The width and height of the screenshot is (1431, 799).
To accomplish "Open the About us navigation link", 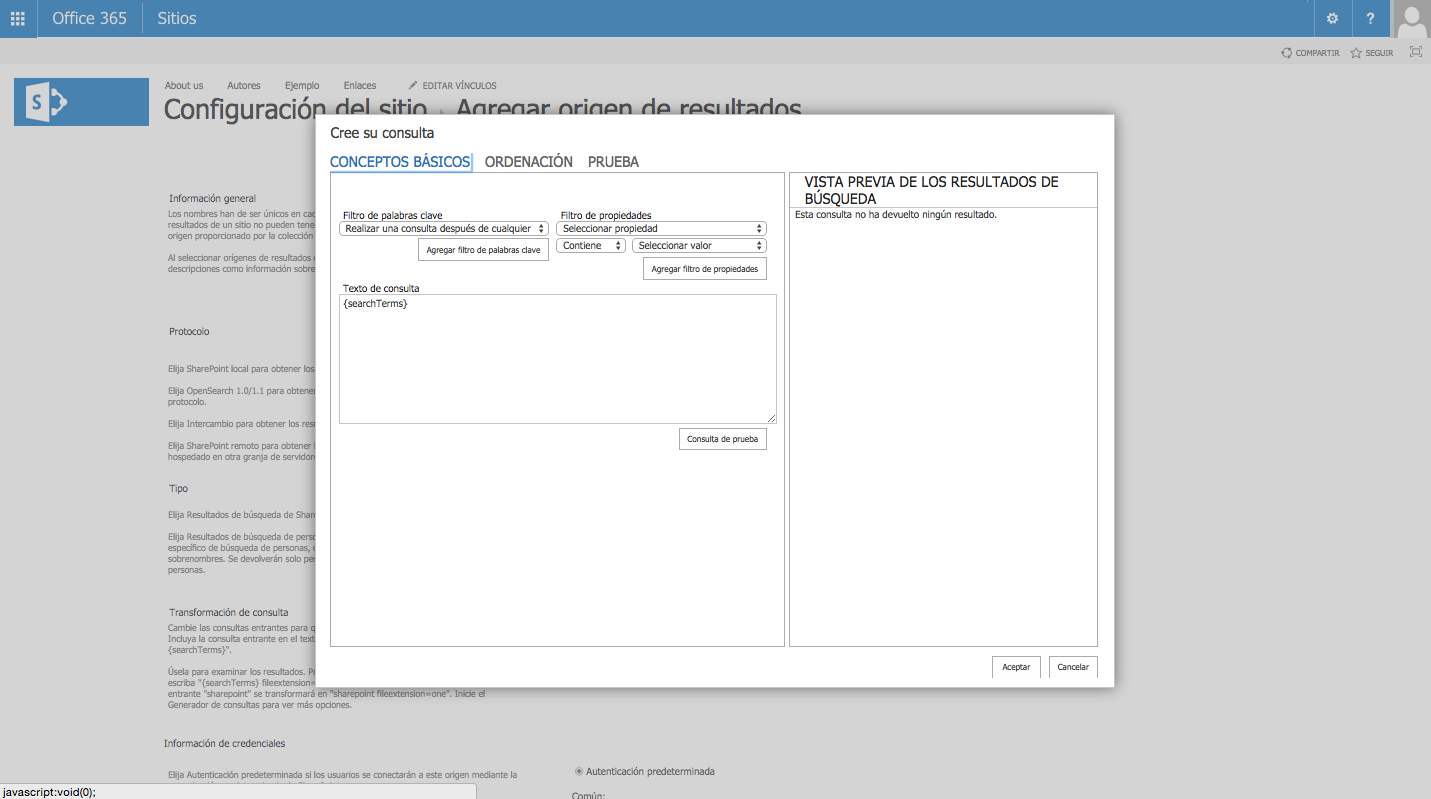I will coord(184,85).
